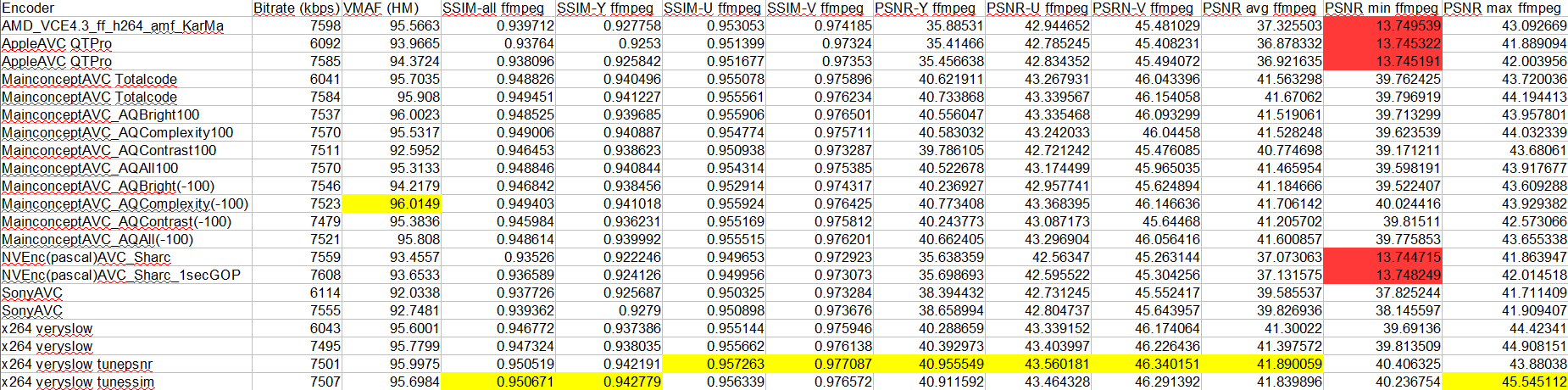Select the red PSNR min cell 13.745322

[x=1383, y=44]
